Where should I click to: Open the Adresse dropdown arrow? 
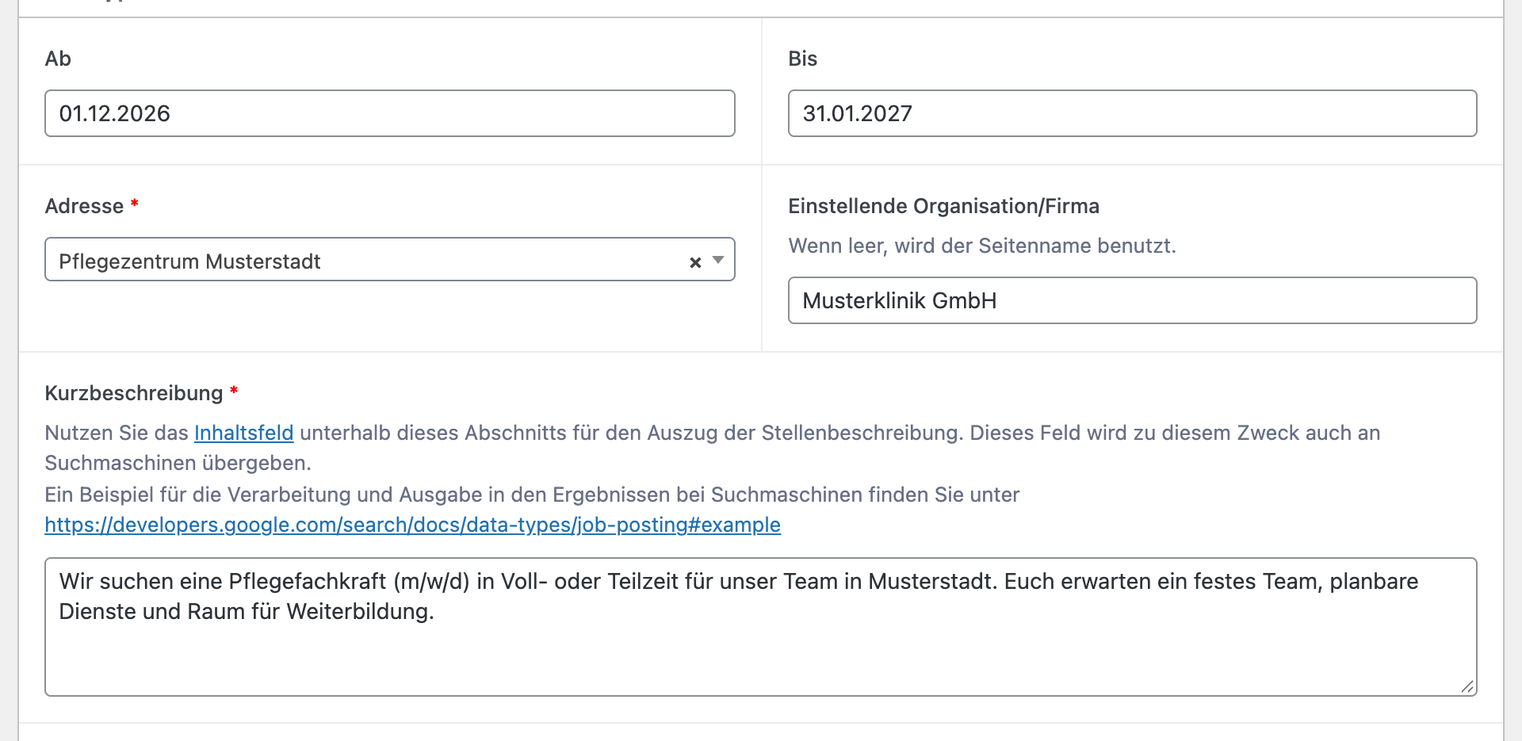point(718,261)
